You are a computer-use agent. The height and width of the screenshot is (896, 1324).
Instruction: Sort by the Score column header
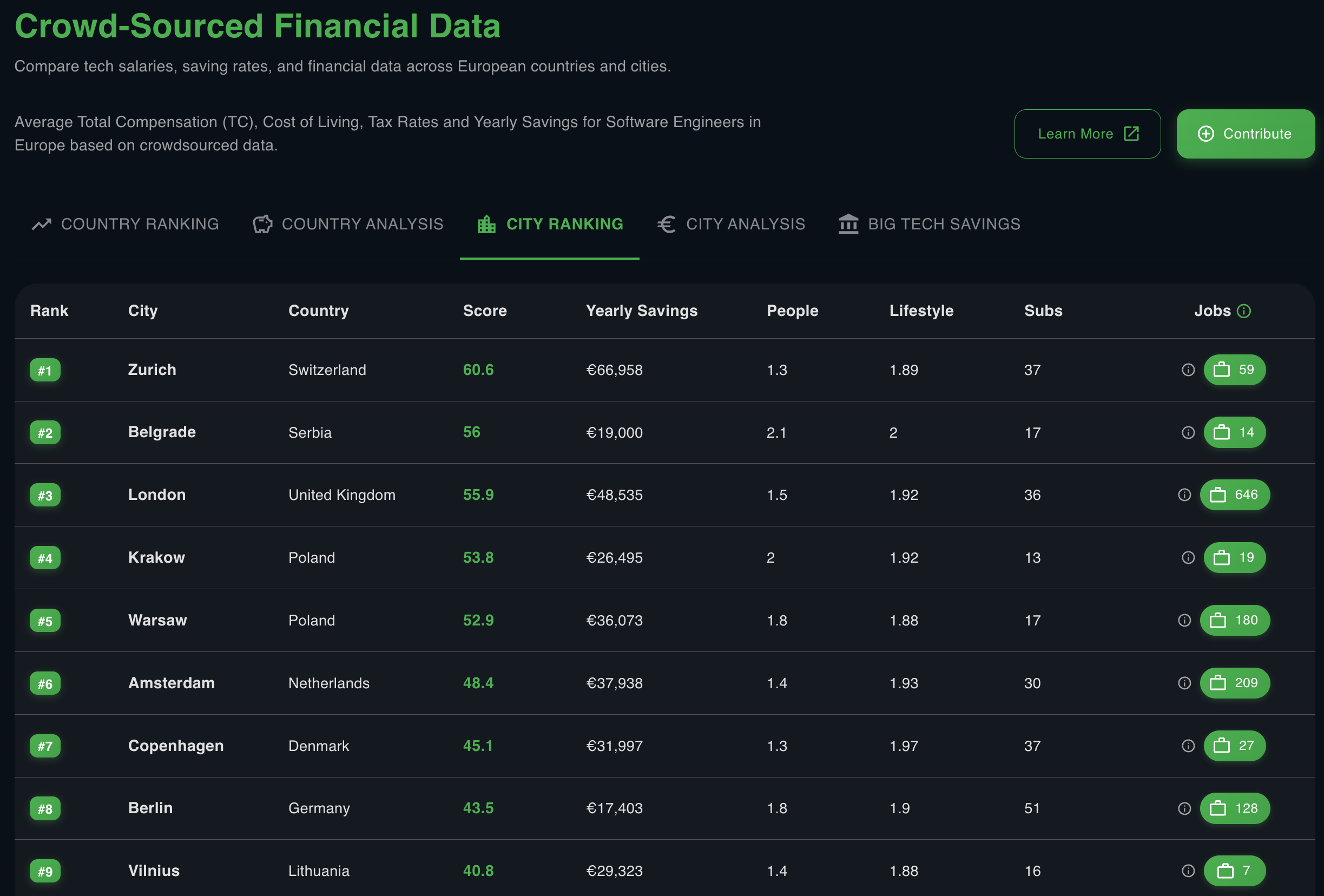[x=485, y=311]
